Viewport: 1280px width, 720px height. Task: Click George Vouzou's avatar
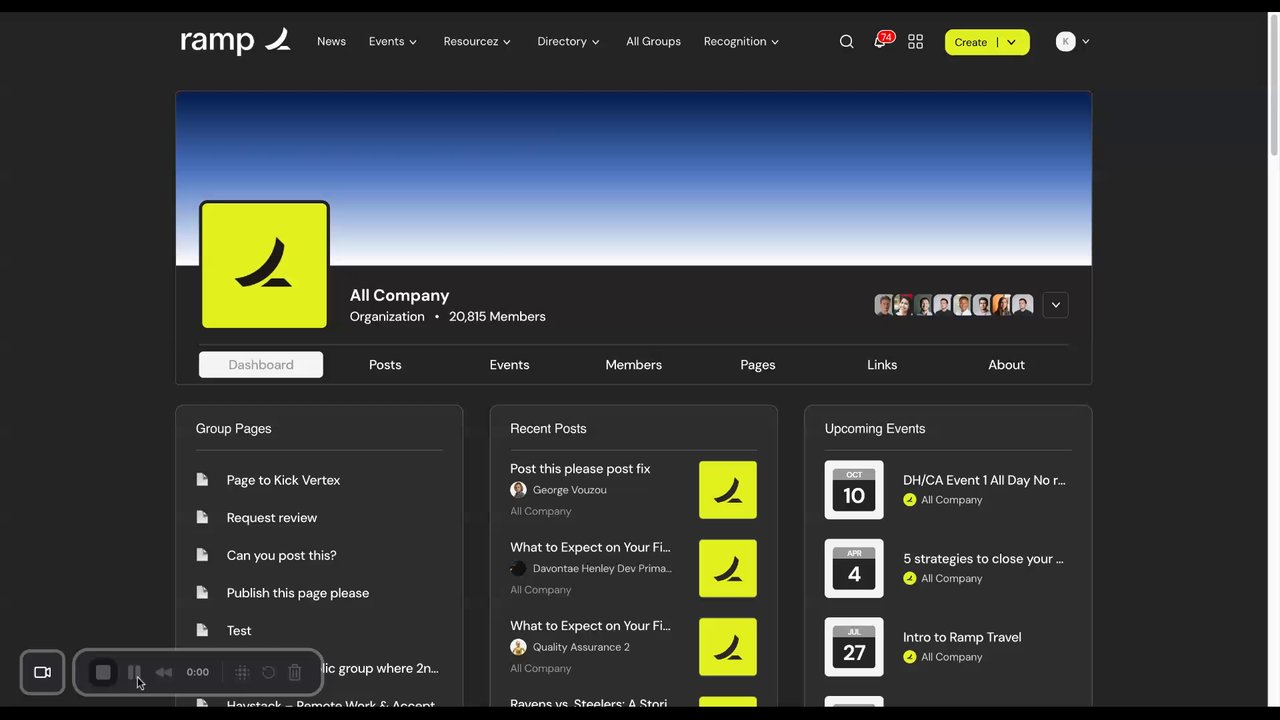click(x=518, y=490)
